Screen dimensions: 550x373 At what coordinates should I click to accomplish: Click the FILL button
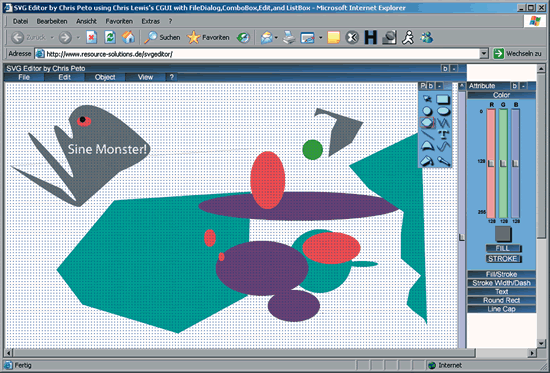(503, 248)
